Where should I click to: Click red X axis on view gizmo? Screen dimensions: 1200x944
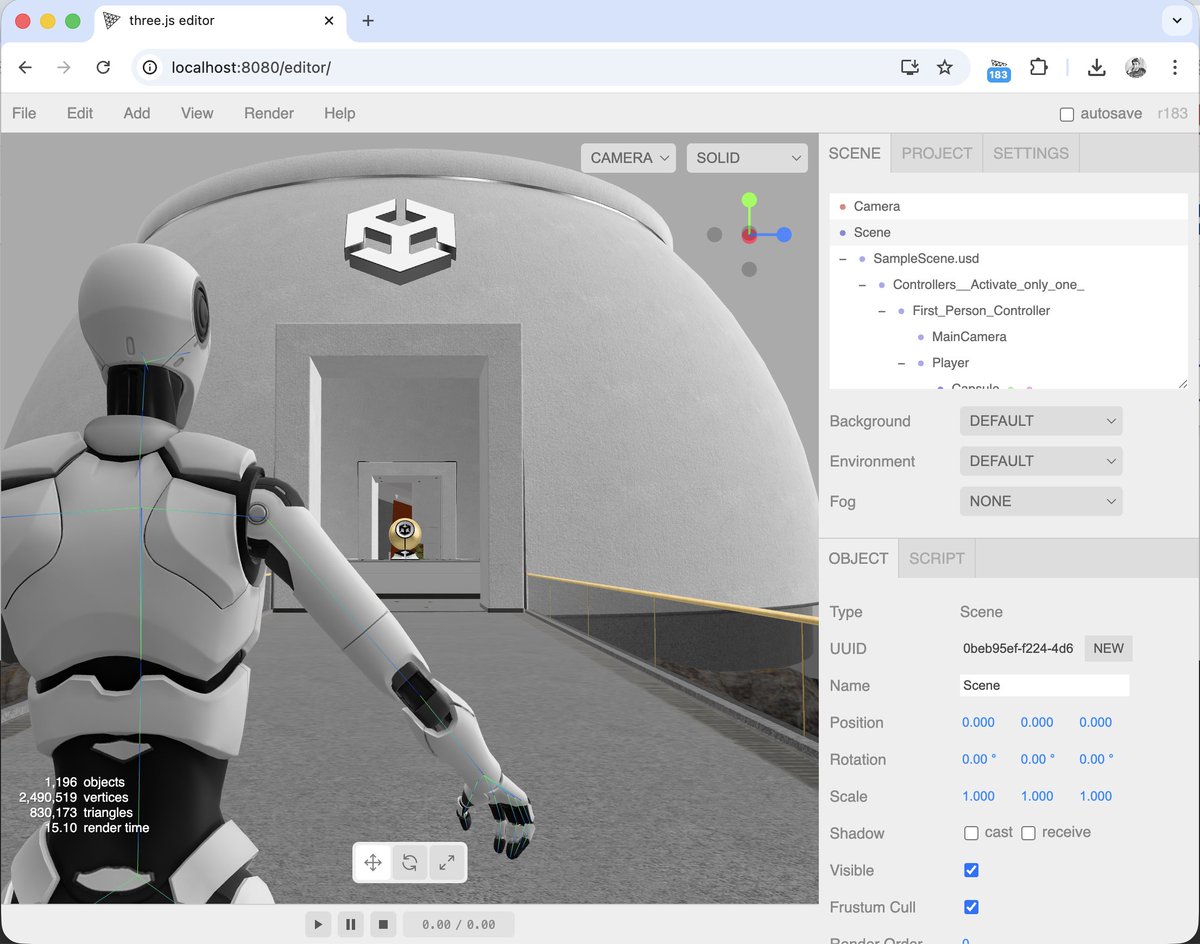[x=749, y=235]
